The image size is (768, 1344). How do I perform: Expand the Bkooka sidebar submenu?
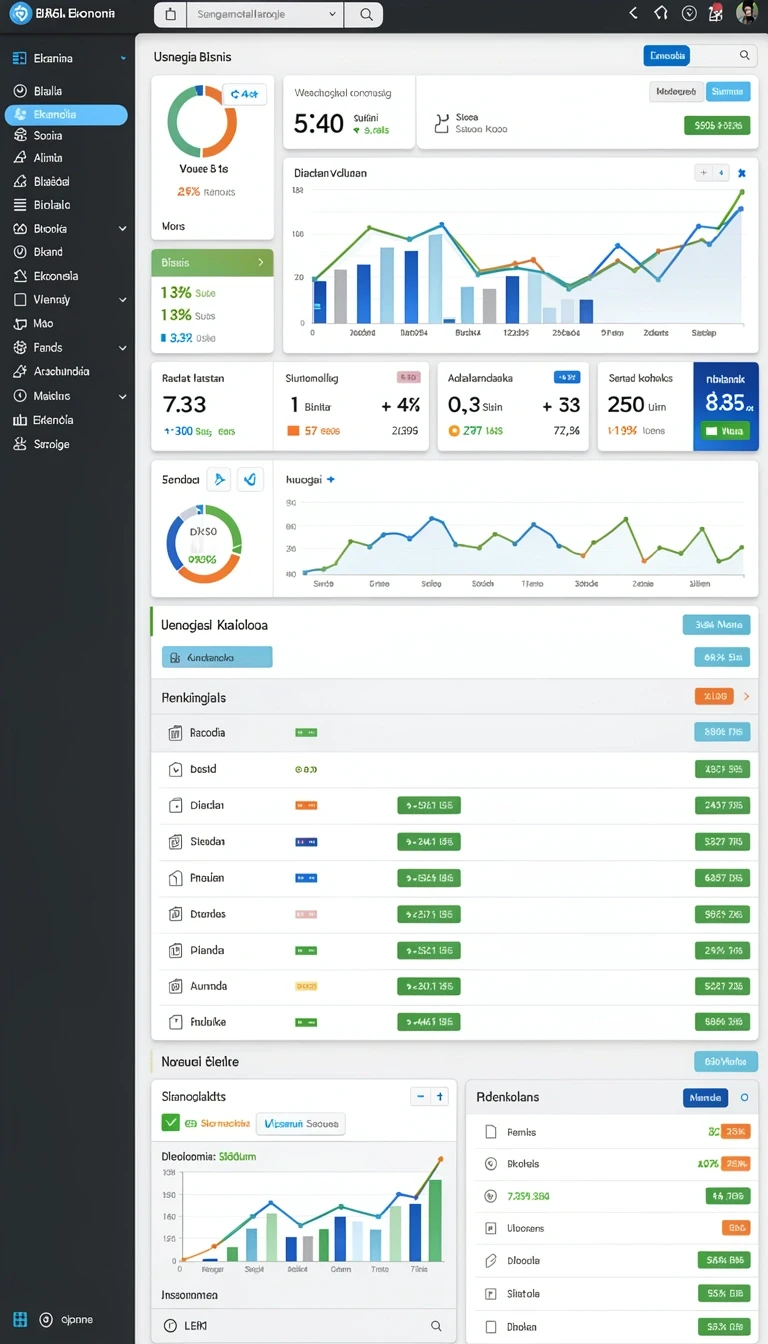[123, 229]
